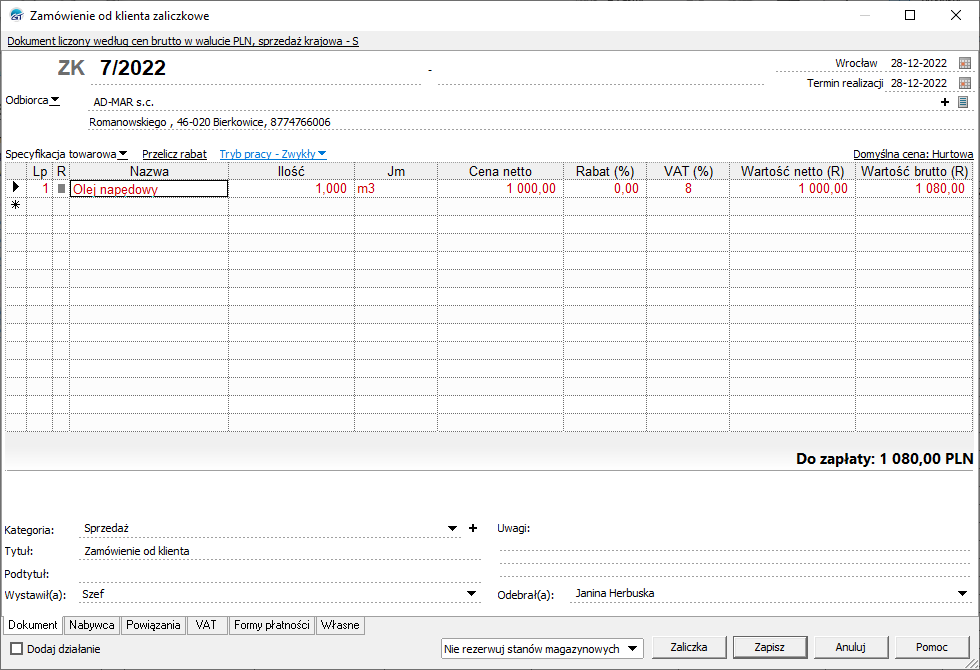Viewport: 980px width, 670px height.
Task: Enable Dodaj działanie checkbox
Action: tap(17, 649)
